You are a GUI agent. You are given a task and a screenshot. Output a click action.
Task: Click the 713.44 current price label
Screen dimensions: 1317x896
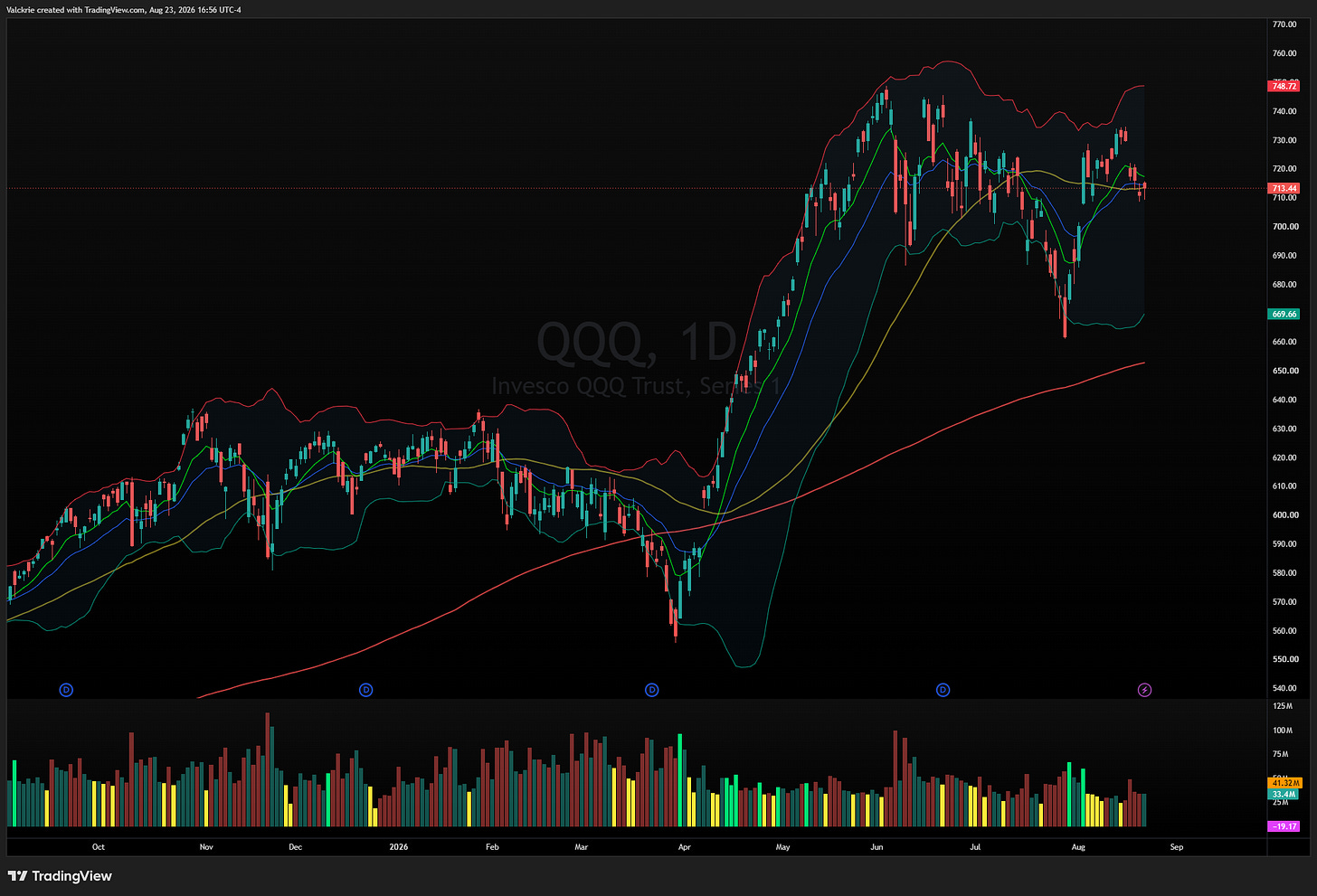[x=1284, y=188]
